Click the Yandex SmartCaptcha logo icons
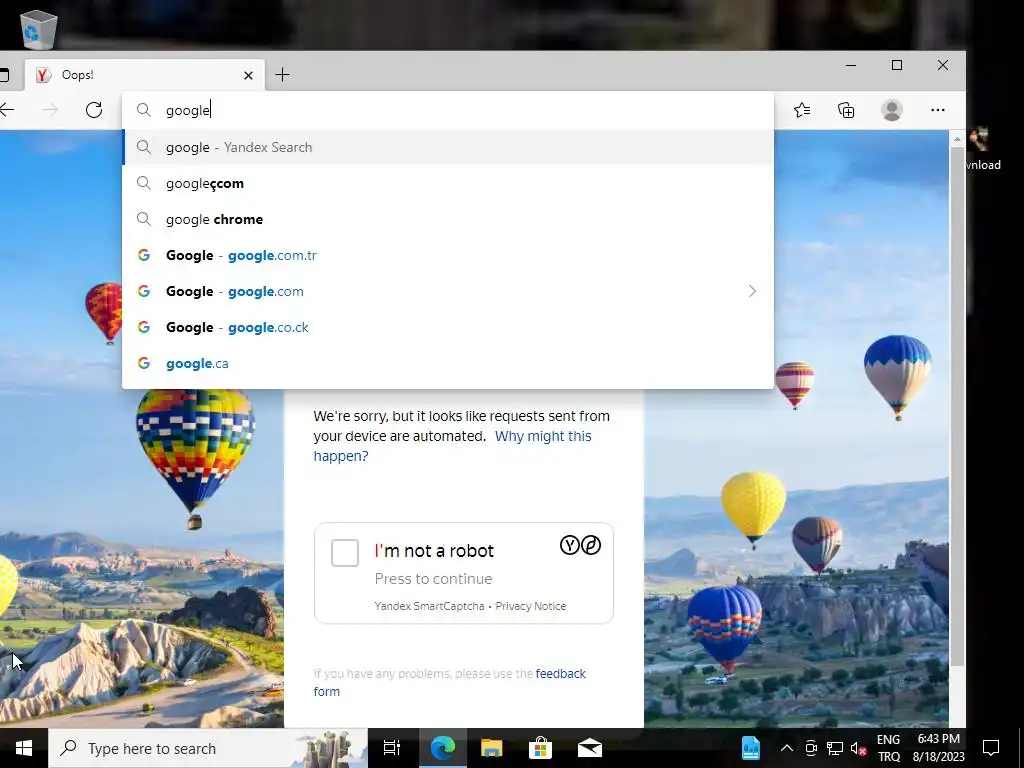Viewport: 1024px width, 768px height. (581, 545)
